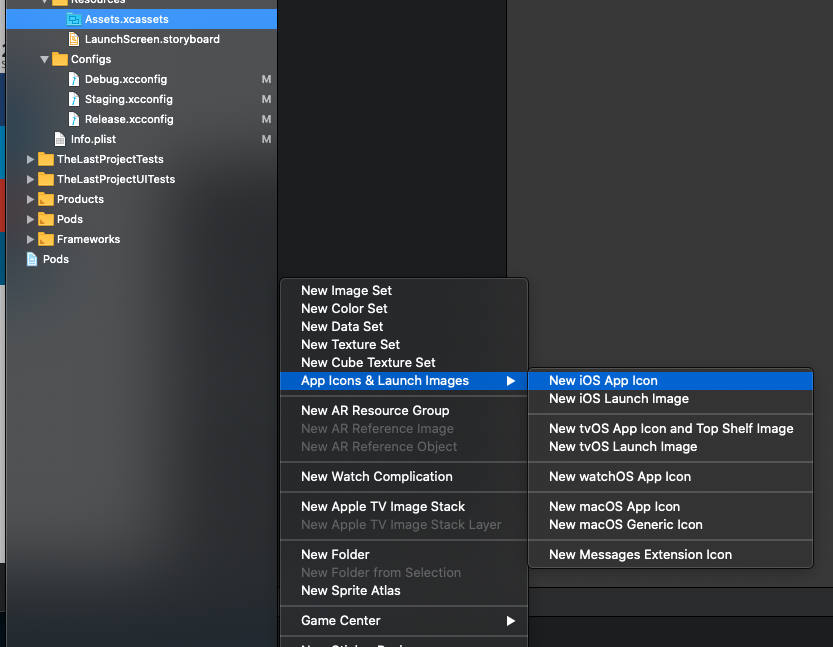This screenshot has width=833, height=647.
Task: Click the M status badge for Staging.xcconfig
Action: click(x=266, y=99)
